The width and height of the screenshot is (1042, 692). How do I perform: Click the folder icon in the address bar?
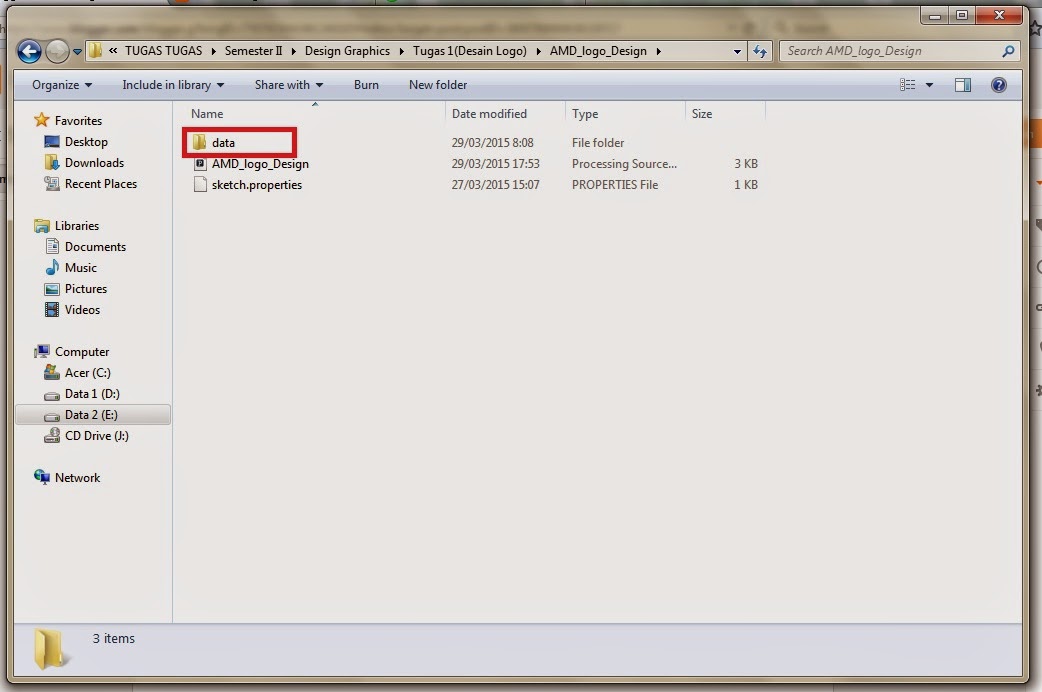(x=95, y=51)
